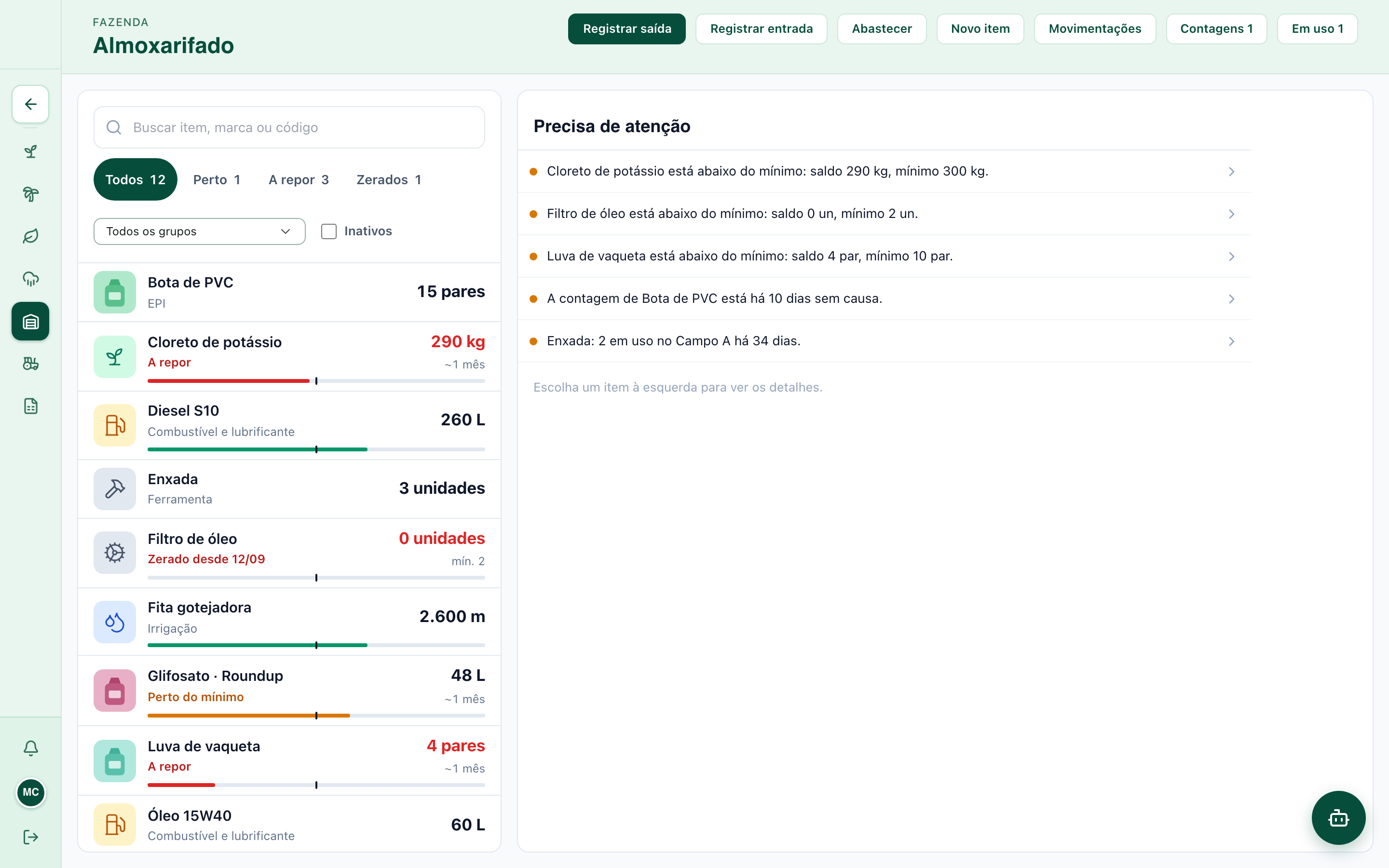
Task: Select the Zerados 1 filter tab
Action: click(x=389, y=180)
